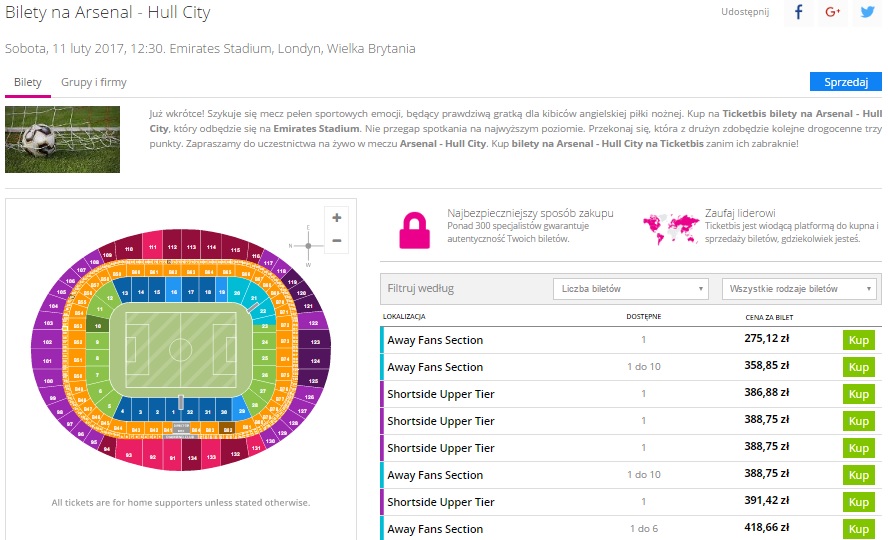This screenshot has width=888, height=540.
Task: Share the event on Twitter
Action: pos(867,12)
